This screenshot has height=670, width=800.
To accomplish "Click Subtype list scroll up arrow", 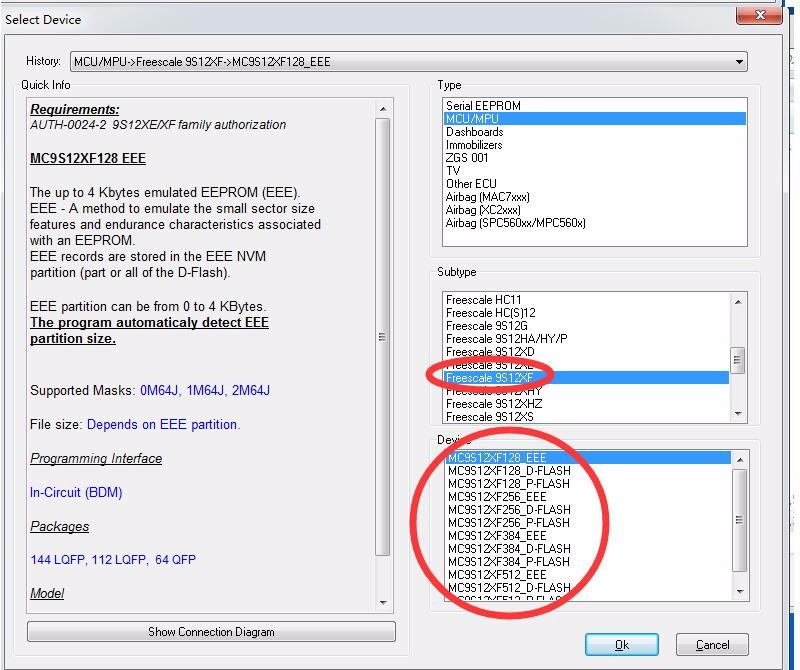I will click(x=738, y=302).
